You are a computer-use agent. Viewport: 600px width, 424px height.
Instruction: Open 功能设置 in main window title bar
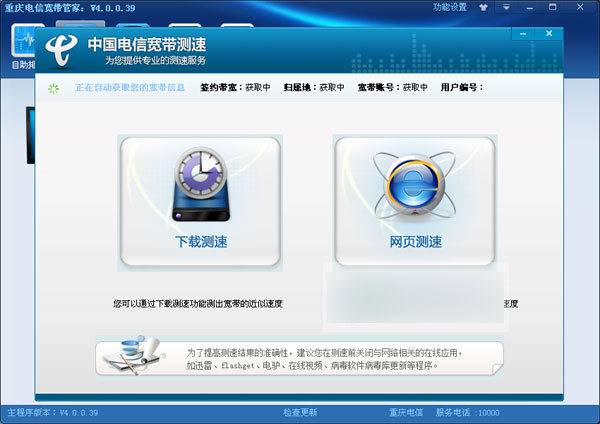coord(450,7)
